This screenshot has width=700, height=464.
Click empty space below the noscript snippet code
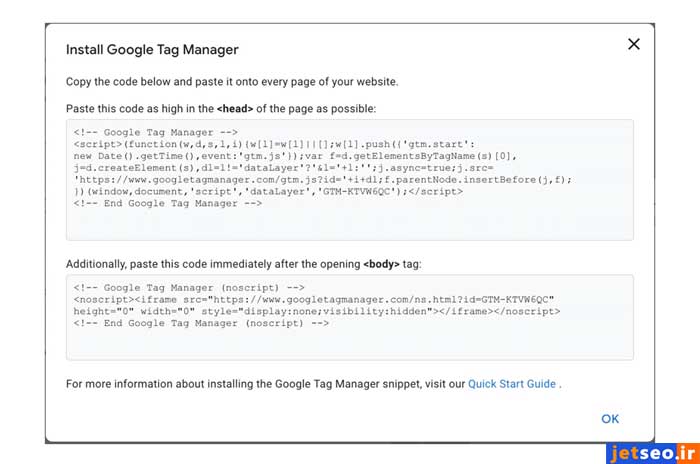click(349, 343)
